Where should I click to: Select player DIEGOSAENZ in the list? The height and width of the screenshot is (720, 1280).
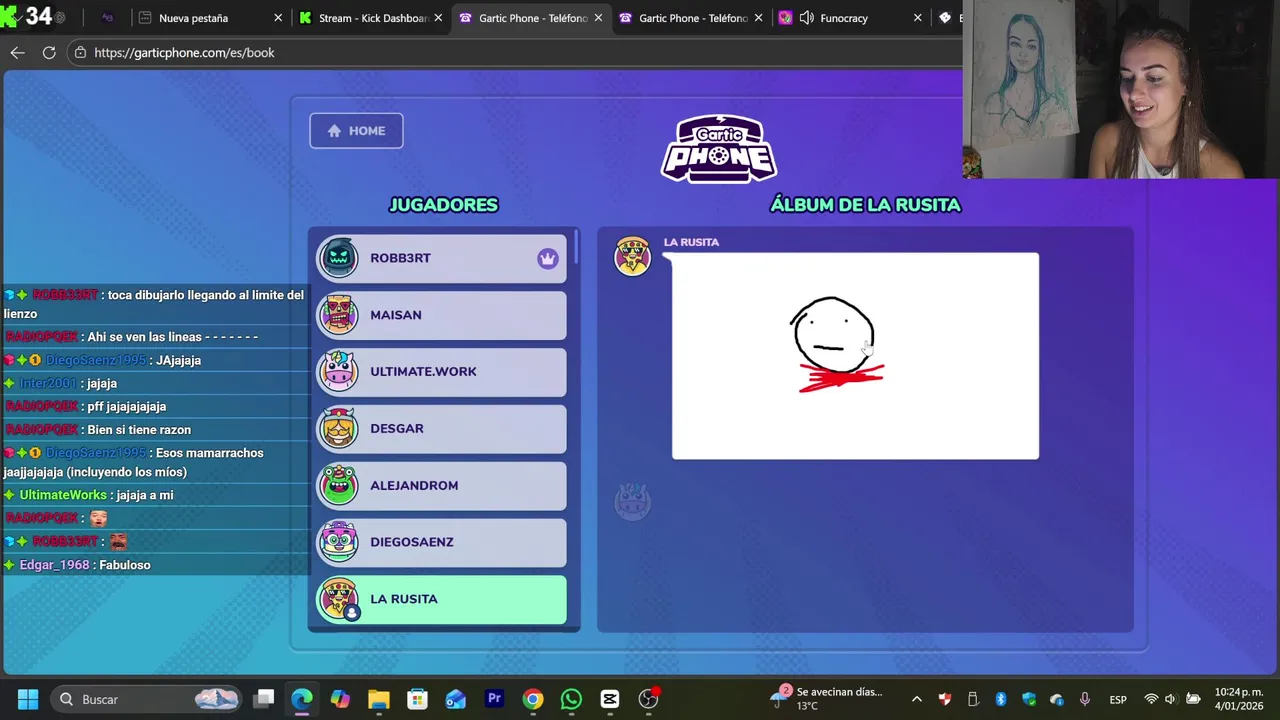(441, 542)
